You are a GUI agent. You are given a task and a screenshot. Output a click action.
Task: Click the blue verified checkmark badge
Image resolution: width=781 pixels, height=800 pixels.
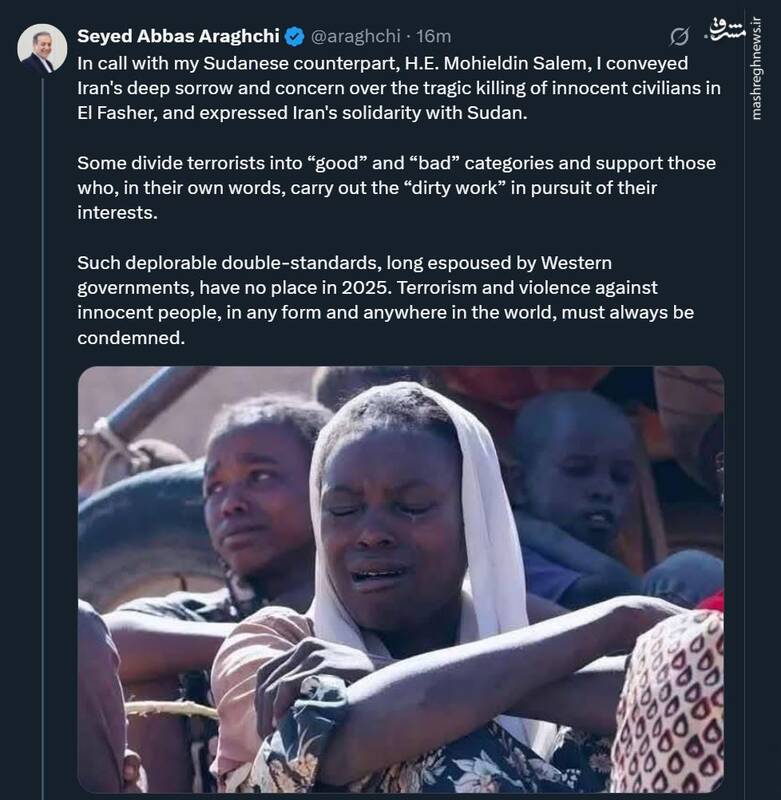pos(294,37)
